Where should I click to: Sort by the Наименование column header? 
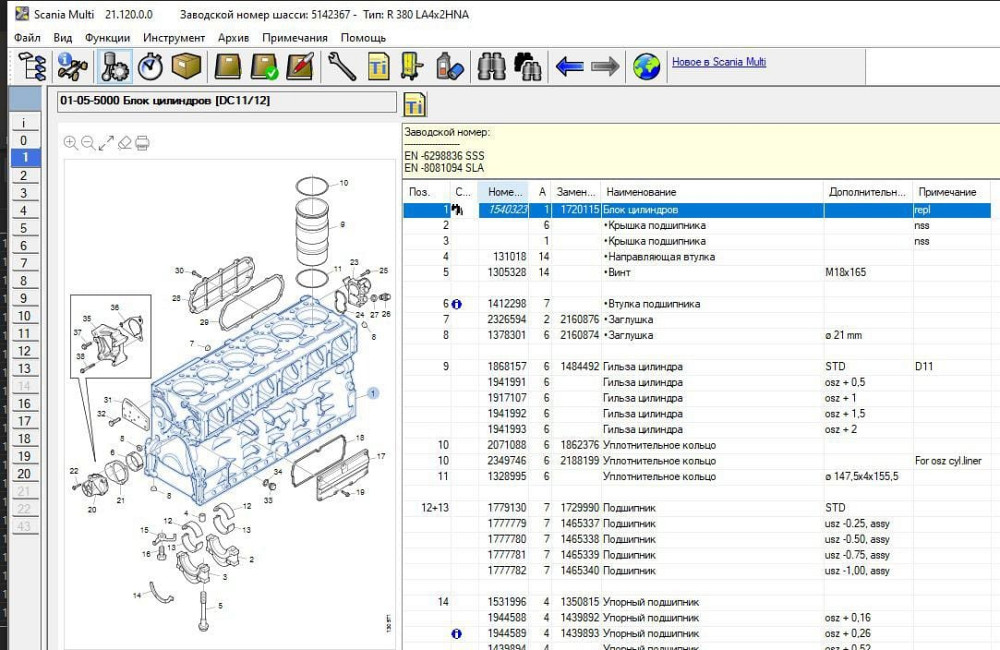[x=641, y=192]
